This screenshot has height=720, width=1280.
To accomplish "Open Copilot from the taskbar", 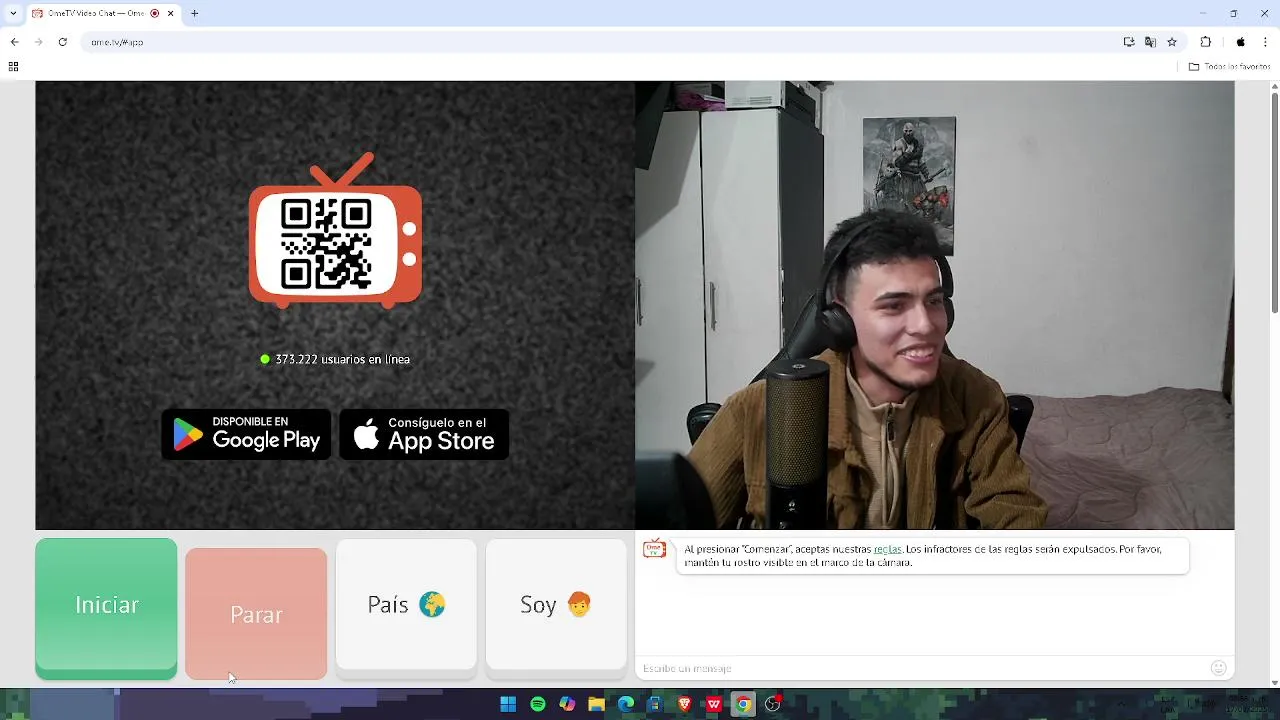I will (567, 704).
